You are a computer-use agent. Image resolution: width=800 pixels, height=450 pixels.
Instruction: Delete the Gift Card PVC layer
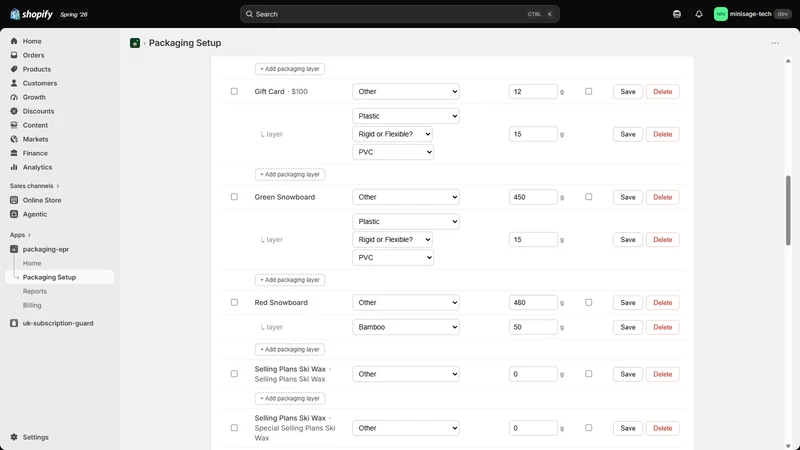pyautogui.click(x=662, y=134)
